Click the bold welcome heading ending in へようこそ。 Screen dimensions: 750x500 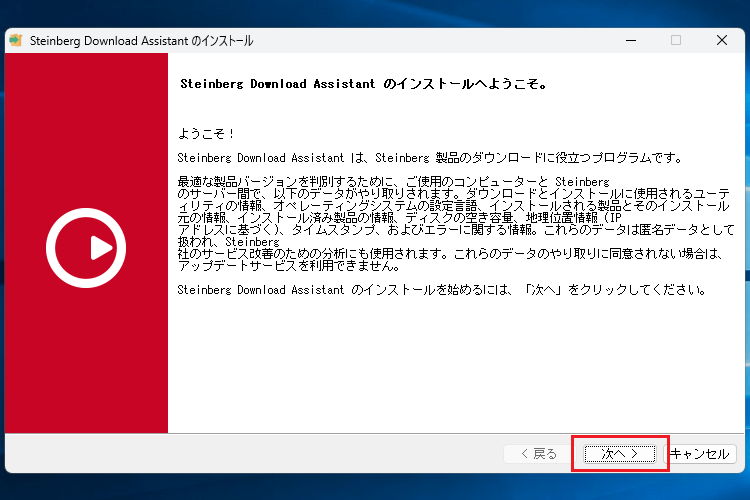[363, 85]
